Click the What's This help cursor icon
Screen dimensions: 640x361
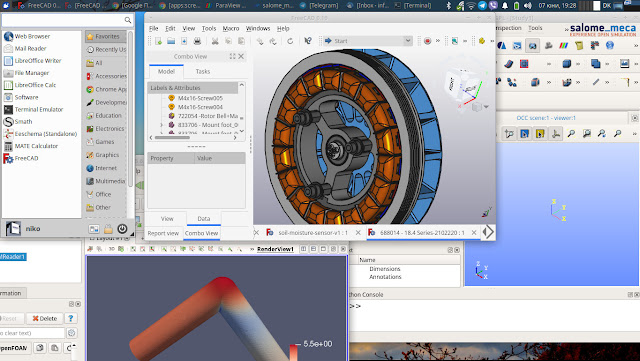tap(308, 41)
